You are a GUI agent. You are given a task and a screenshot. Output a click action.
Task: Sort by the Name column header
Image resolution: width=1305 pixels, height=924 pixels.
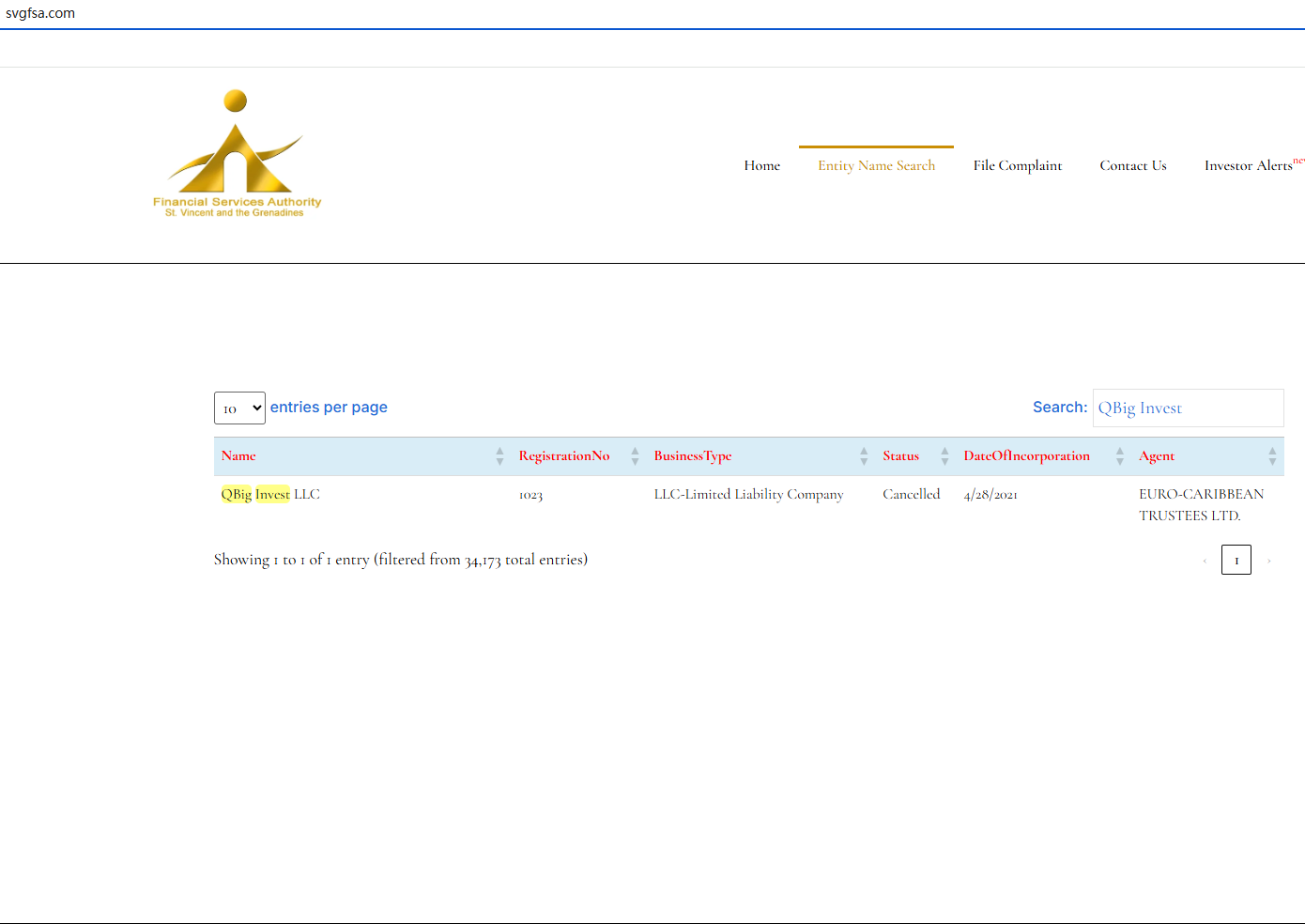(x=238, y=456)
